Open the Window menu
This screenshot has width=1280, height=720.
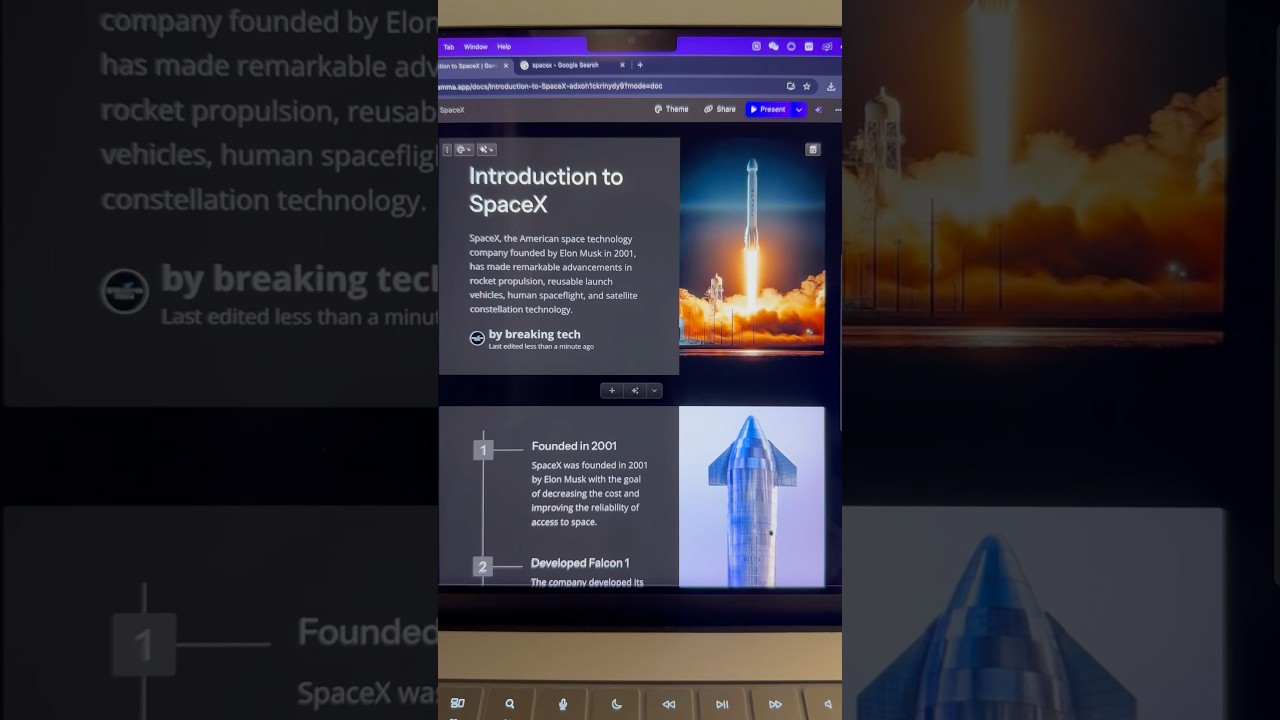tap(475, 47)
